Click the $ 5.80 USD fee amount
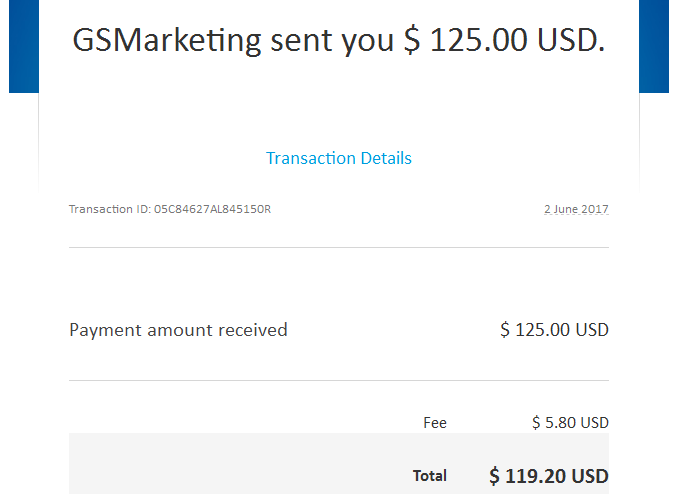Screen dimensions: 673x494 570,423
